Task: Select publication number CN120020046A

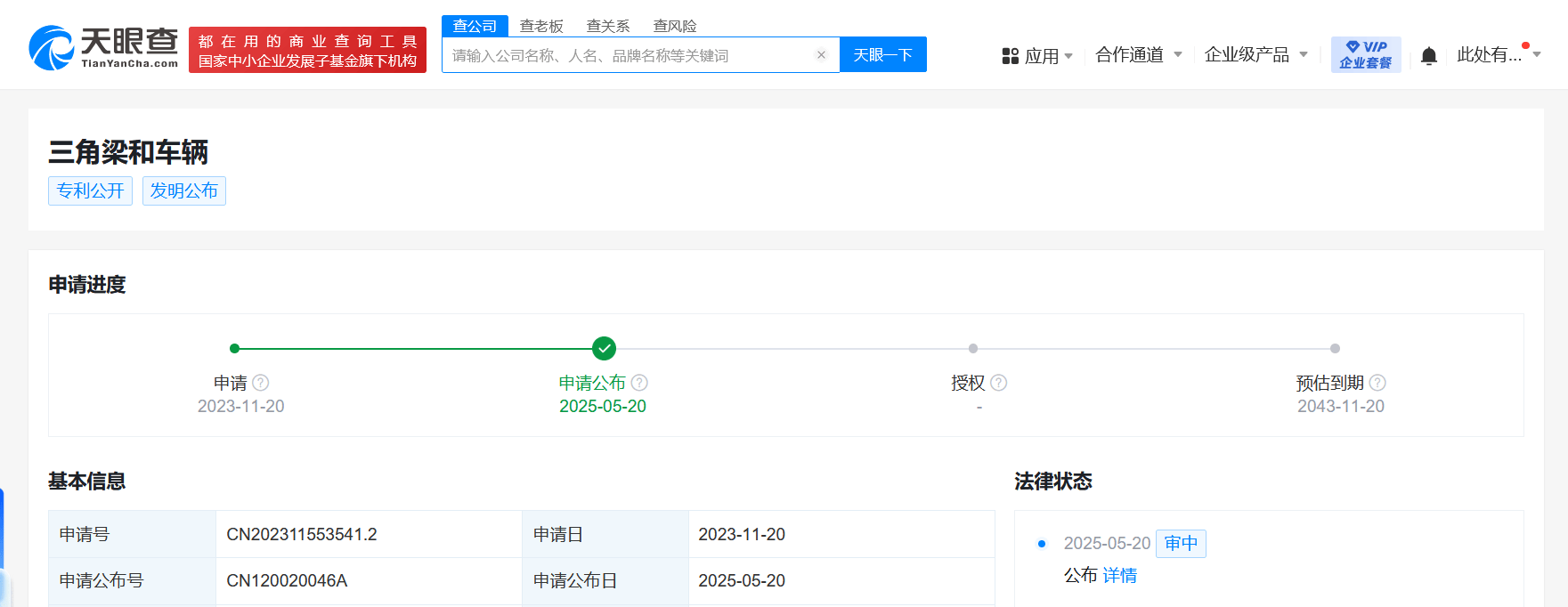Action: click(x=287, y=580)
